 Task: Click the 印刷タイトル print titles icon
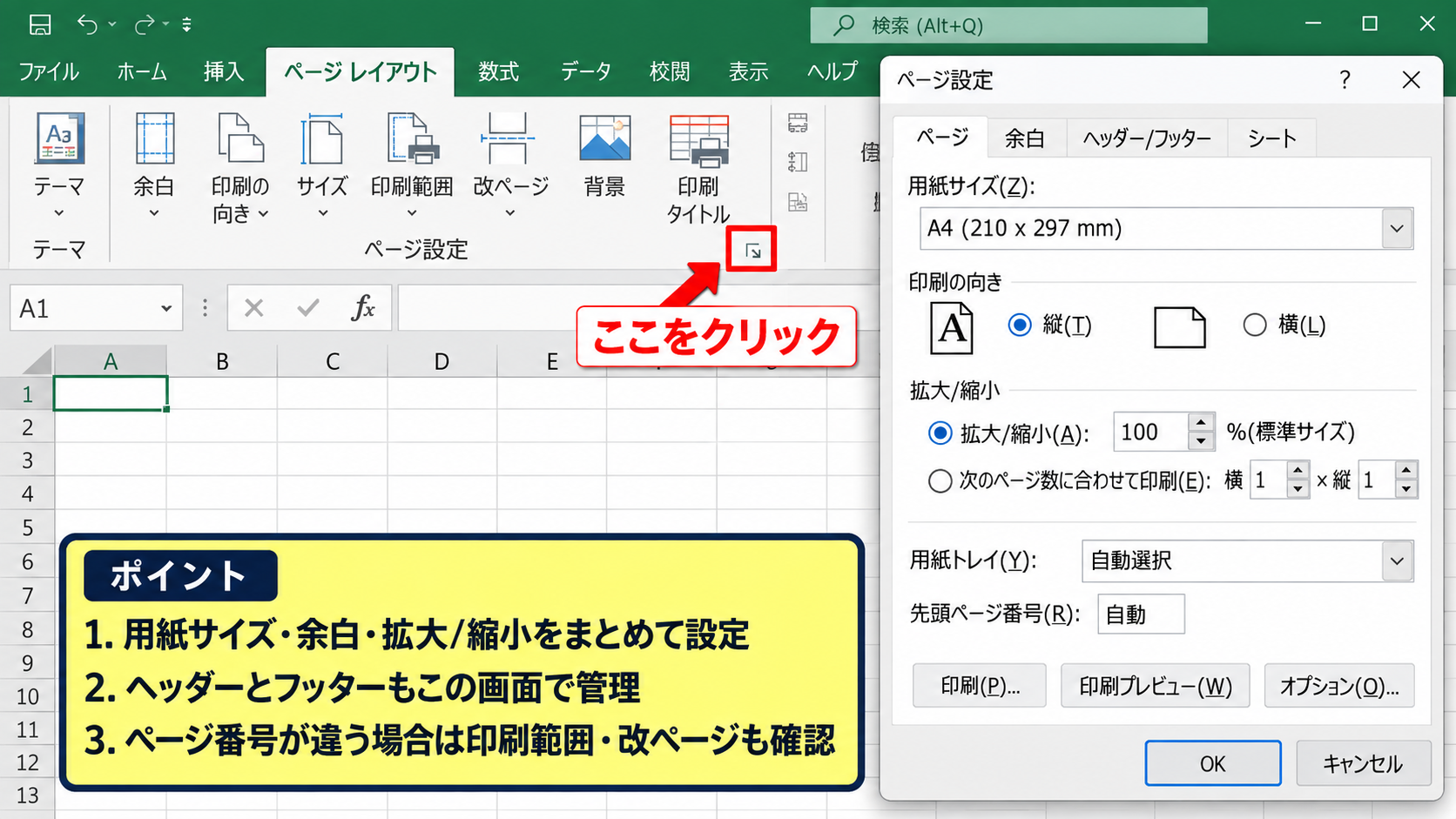point(699,141)
